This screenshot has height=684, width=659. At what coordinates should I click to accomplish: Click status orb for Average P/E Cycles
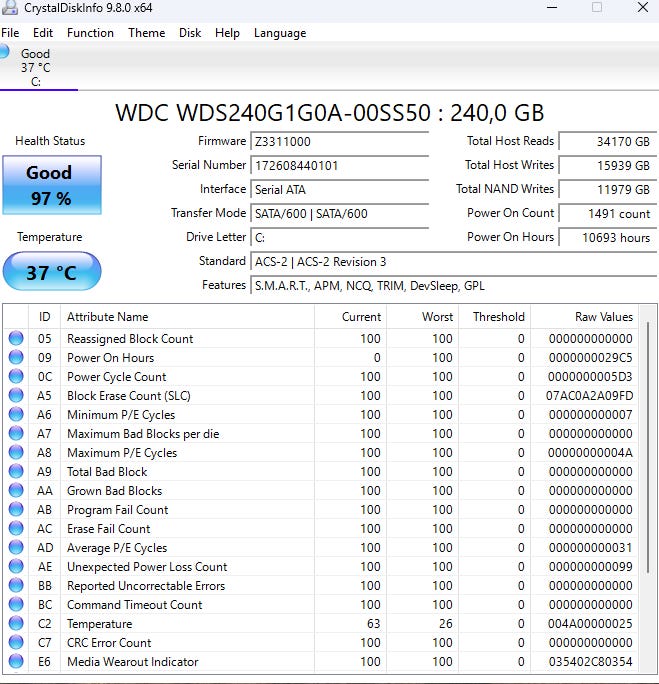click(x=16, y=547)
